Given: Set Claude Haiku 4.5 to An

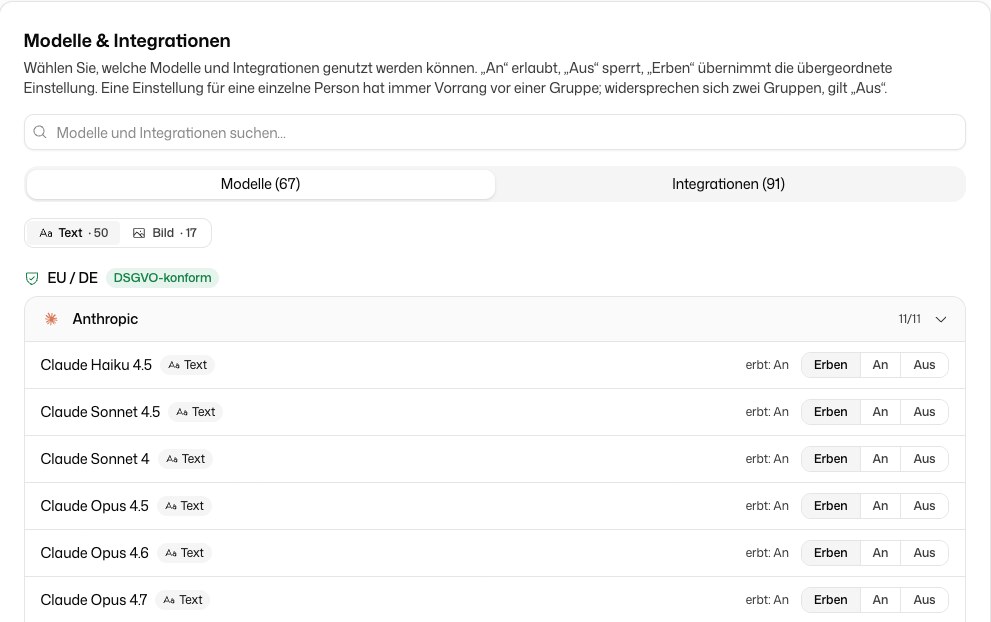Looking at the screenshot, I should pyautogui.click(x=880, y=365).
